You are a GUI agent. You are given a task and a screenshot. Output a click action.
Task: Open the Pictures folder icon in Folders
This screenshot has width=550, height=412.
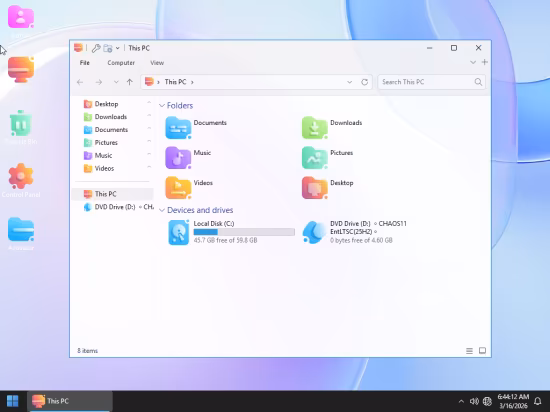click(x=315, y=158)
